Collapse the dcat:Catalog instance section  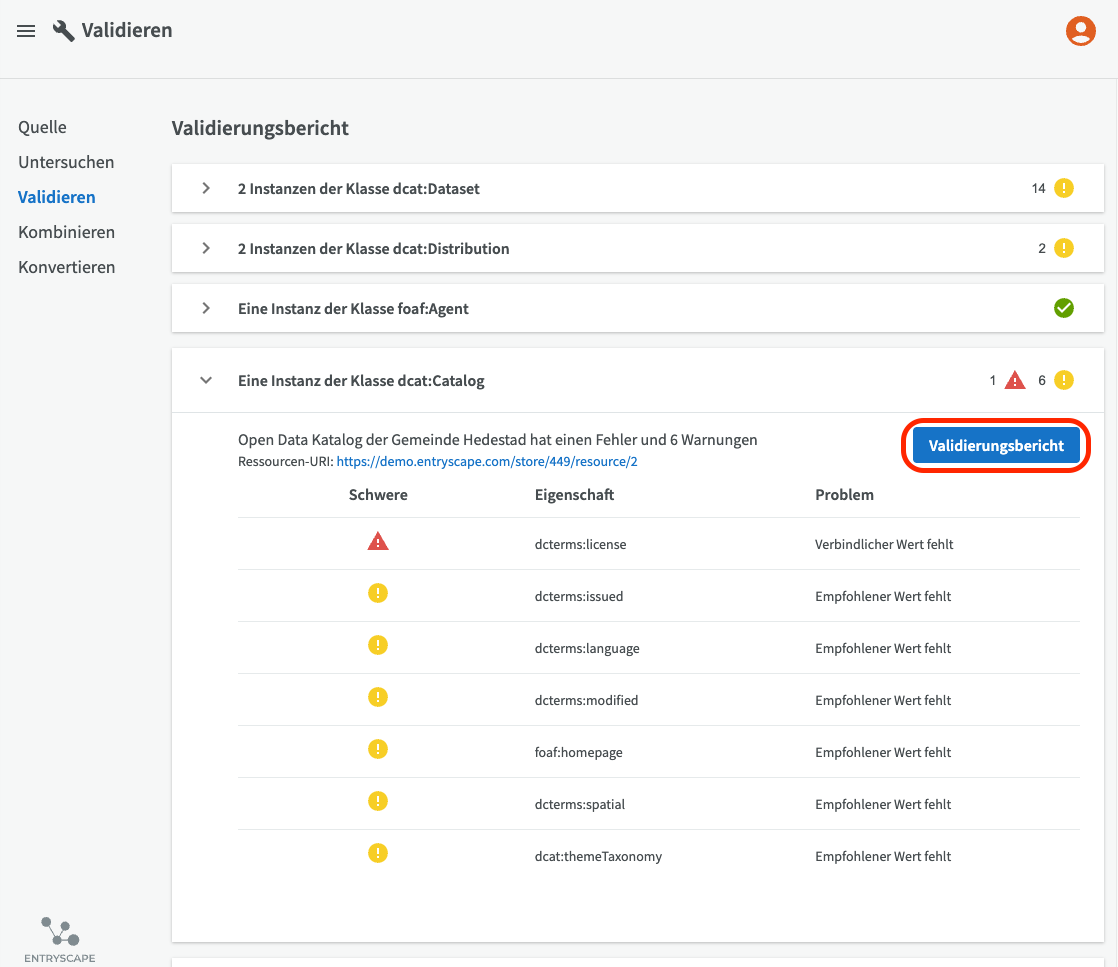[206, 380]
